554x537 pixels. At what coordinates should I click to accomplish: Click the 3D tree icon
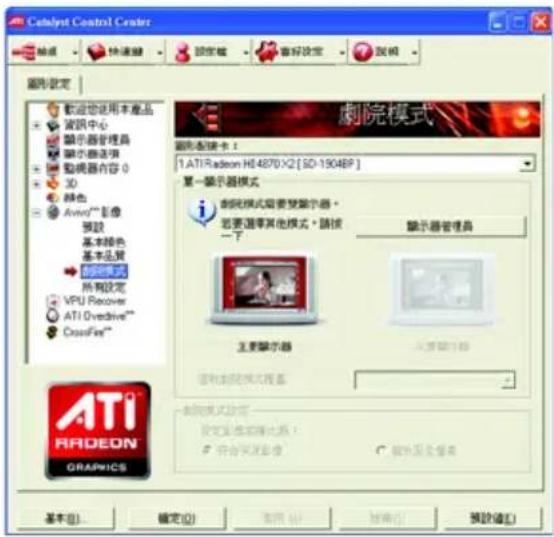tap(53, 183)
